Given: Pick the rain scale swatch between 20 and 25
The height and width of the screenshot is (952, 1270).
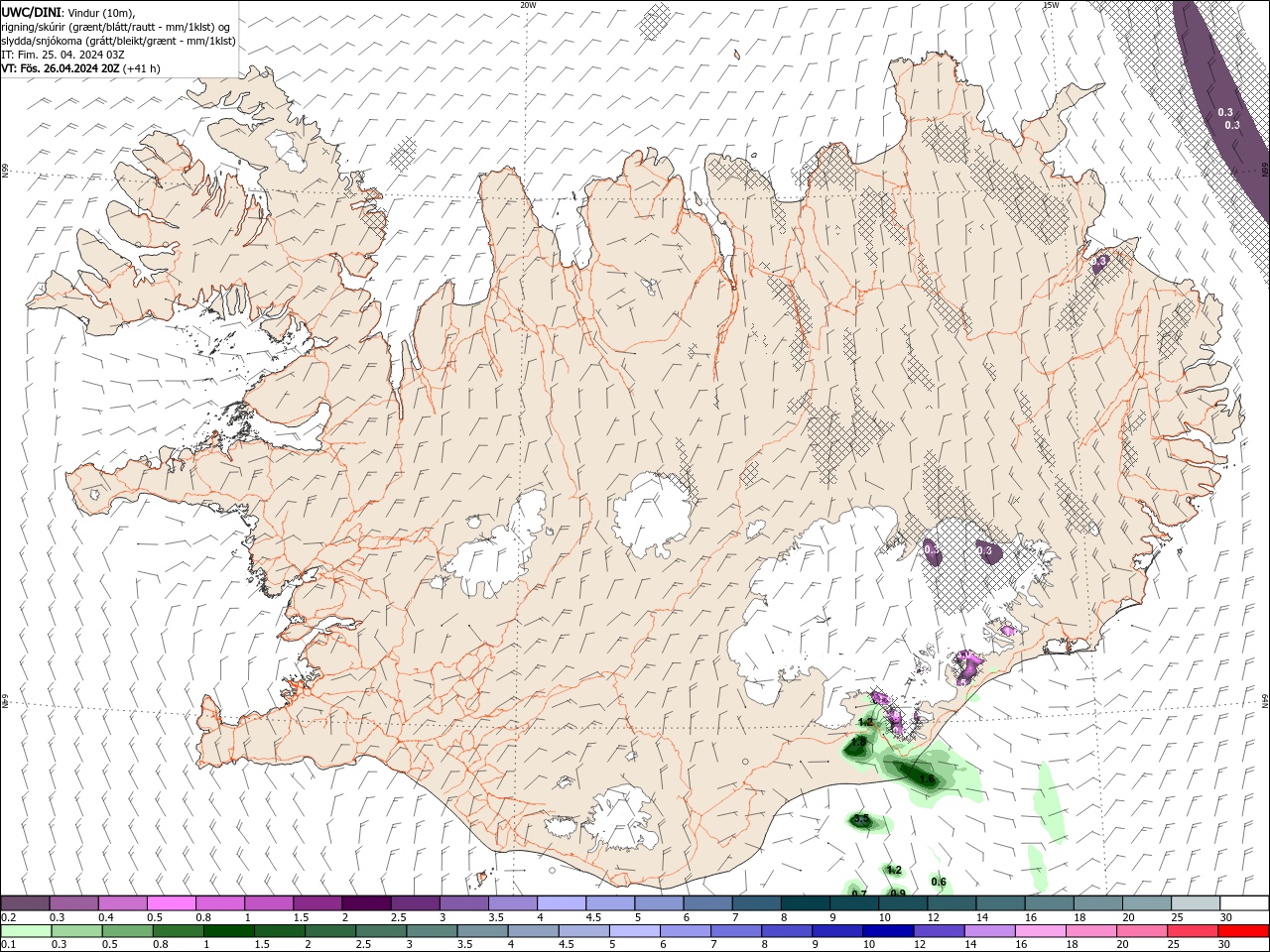Looking at the screenshot, I should click(1142, 931).
